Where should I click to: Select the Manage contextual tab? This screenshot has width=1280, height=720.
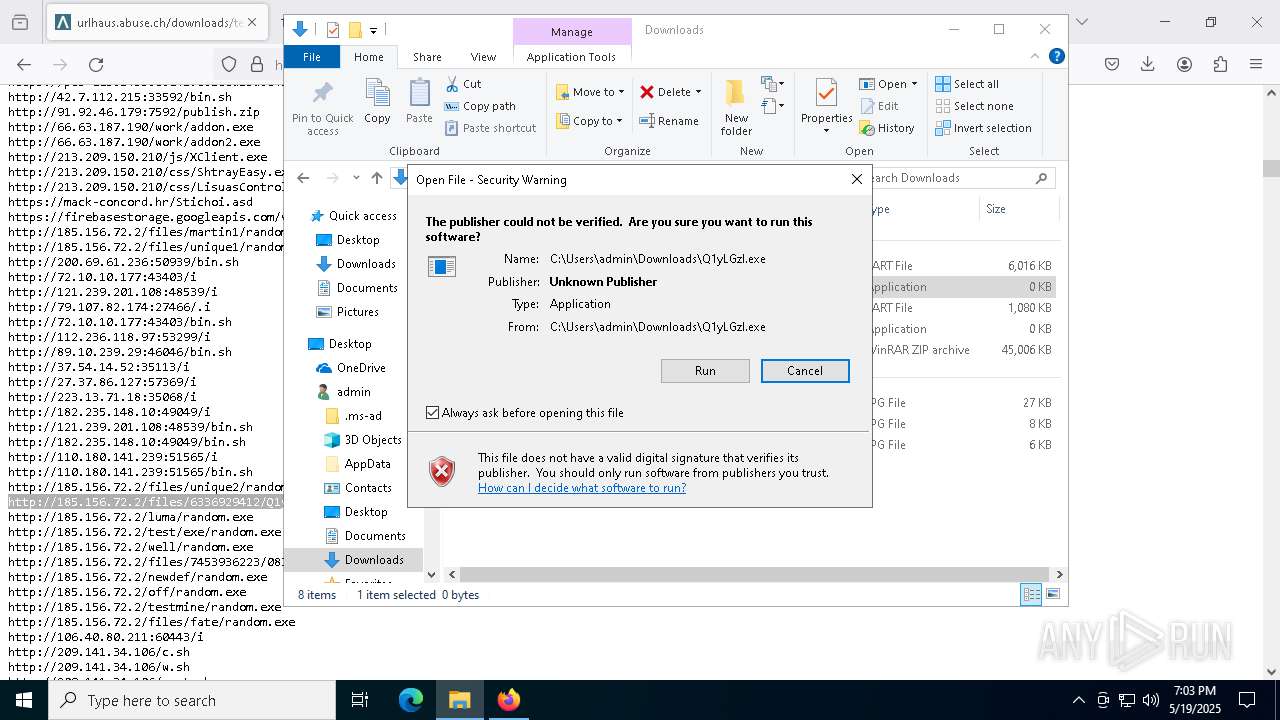pyautogui.click(x=571, y=31)
